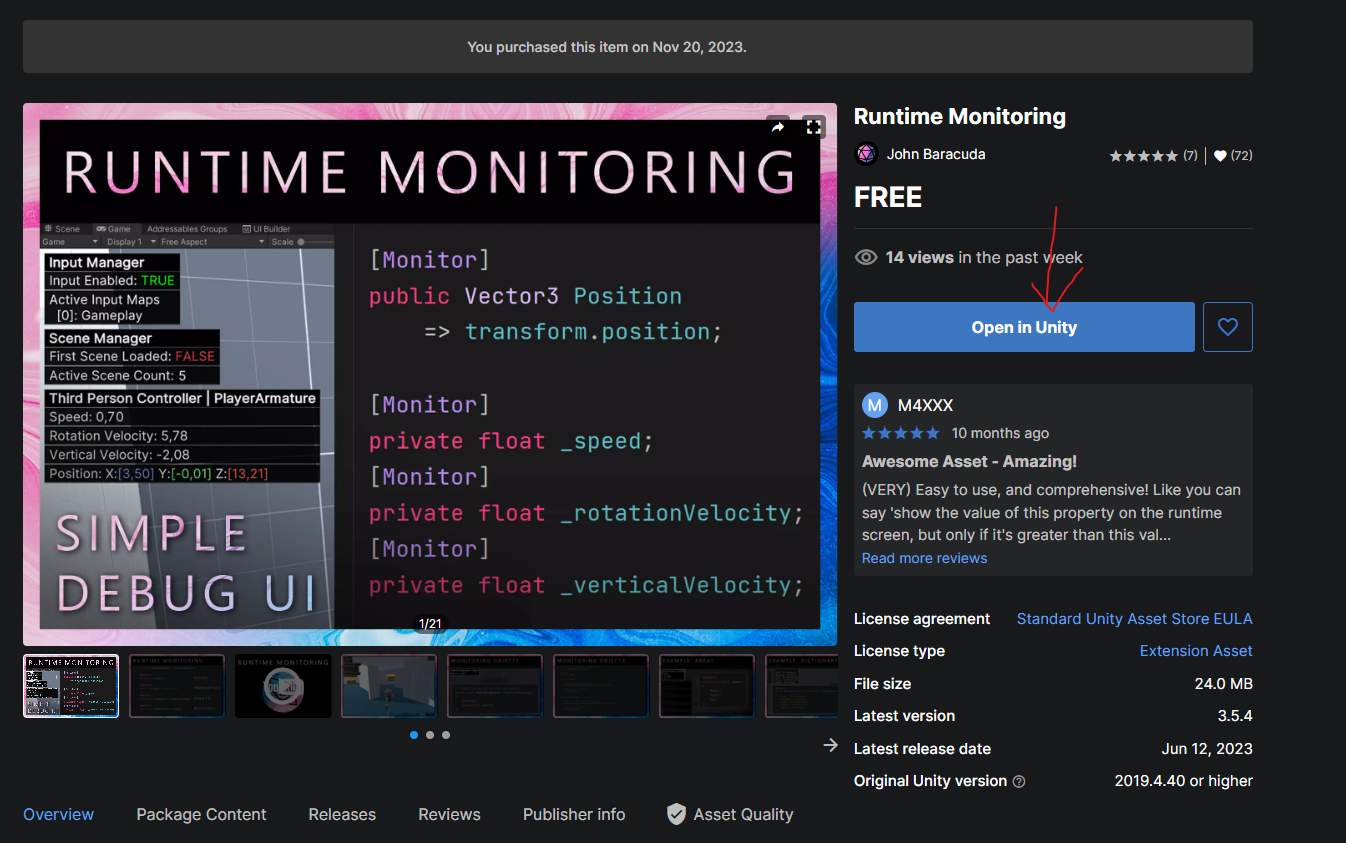Select the fifth thumbnail Monitoring Objects
The height and width of the screenshot is (843, 1346).
pyautogui.click(x=495, y=686)
